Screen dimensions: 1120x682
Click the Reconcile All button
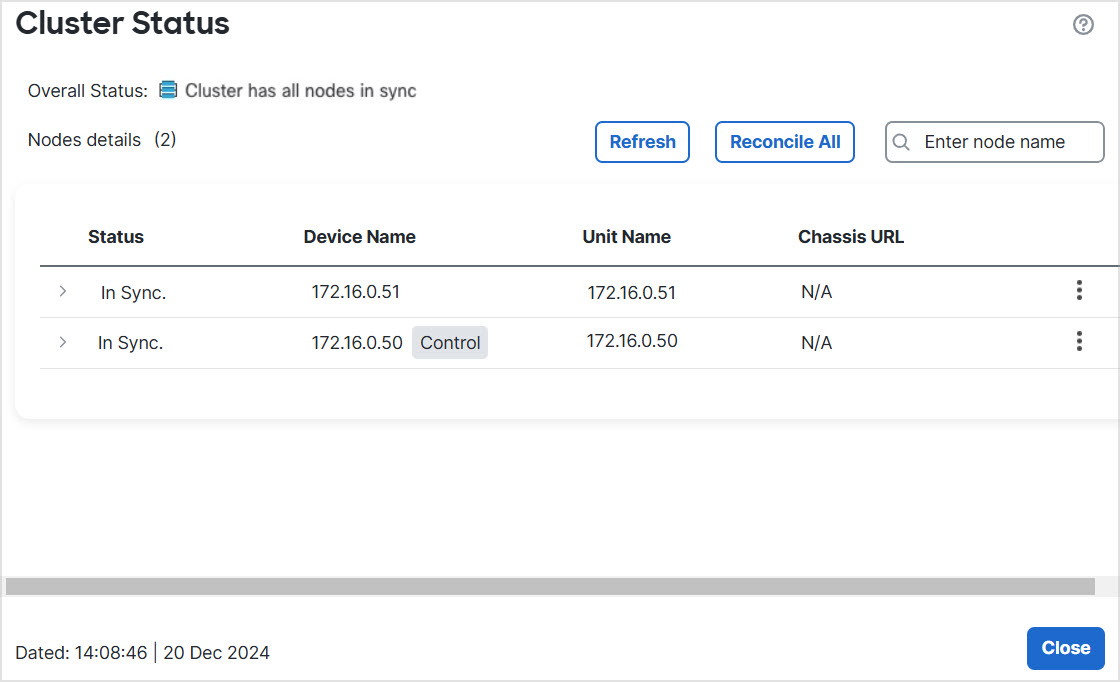785,142
